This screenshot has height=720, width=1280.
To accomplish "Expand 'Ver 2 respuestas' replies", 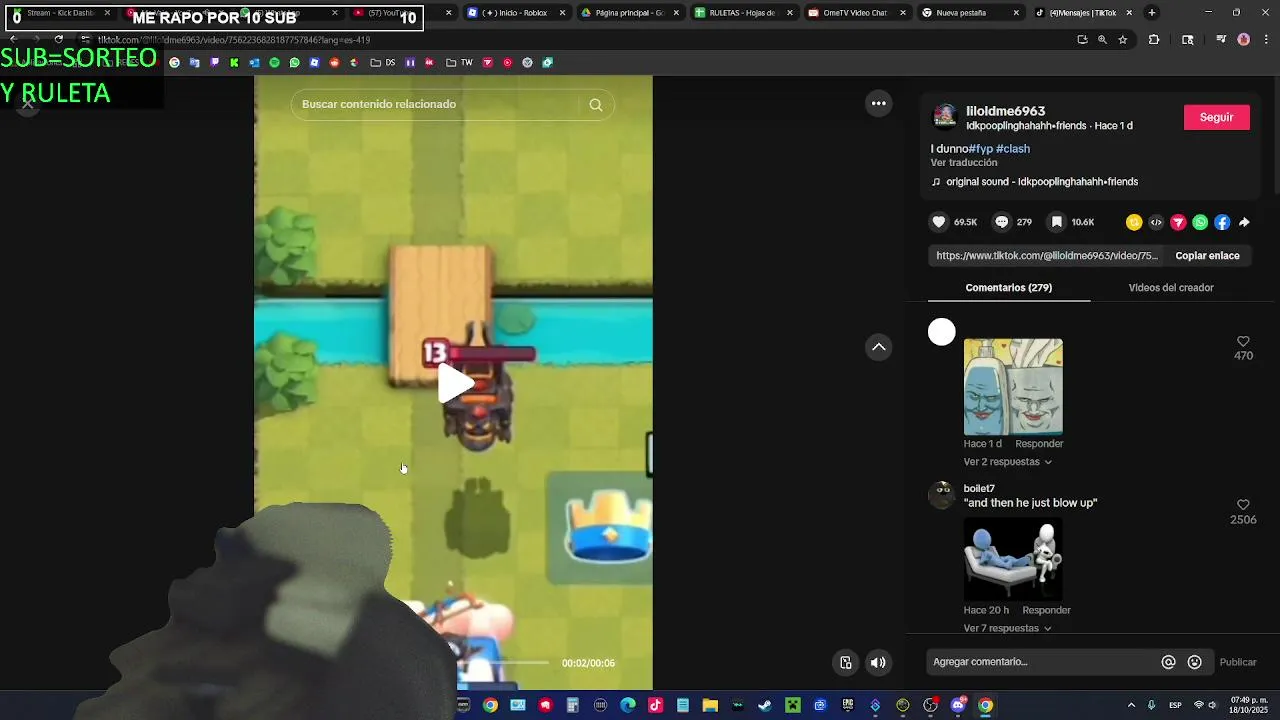I will tap(1008, 462).
